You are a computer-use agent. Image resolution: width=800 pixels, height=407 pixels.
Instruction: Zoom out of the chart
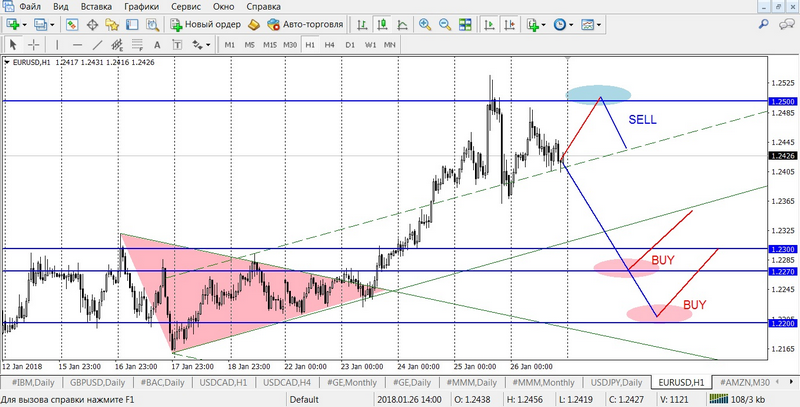(x=443, y=24)
